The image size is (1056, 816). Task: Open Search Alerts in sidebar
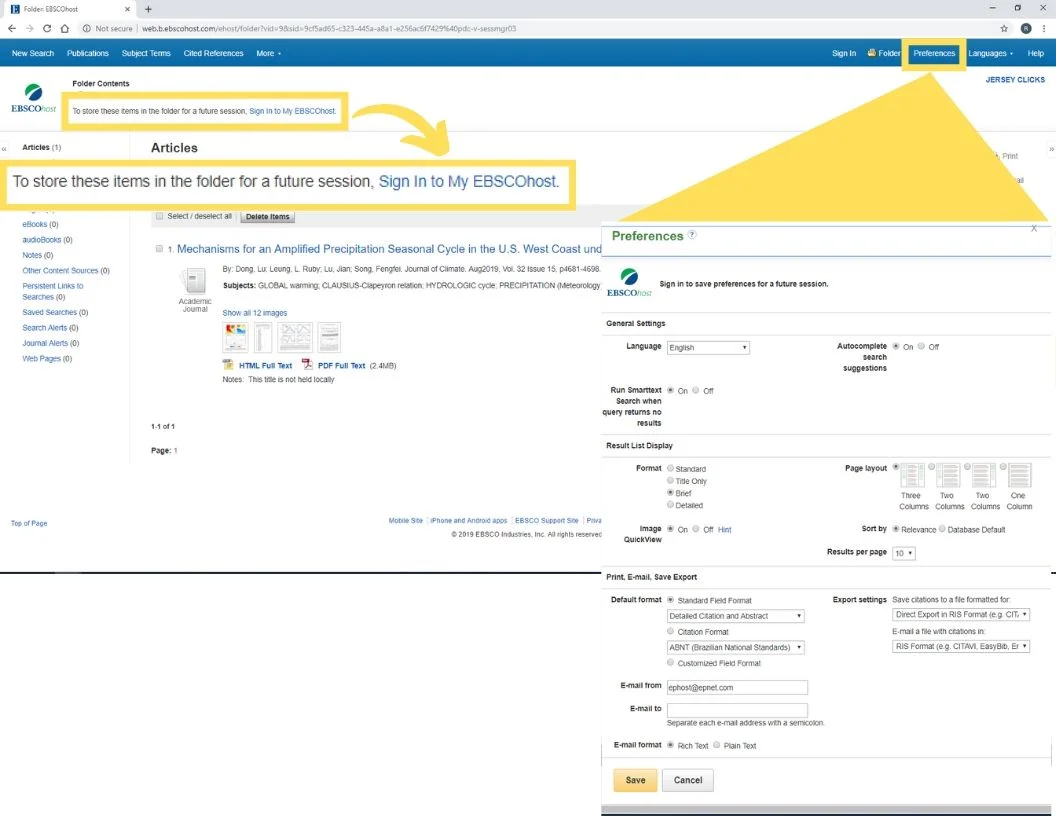pos(44,327)
